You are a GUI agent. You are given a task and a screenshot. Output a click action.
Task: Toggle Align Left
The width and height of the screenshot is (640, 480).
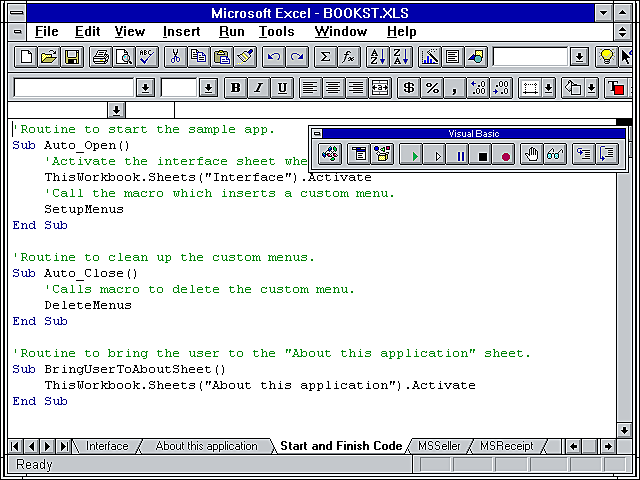pyautogui.click(x=310, y=87)
